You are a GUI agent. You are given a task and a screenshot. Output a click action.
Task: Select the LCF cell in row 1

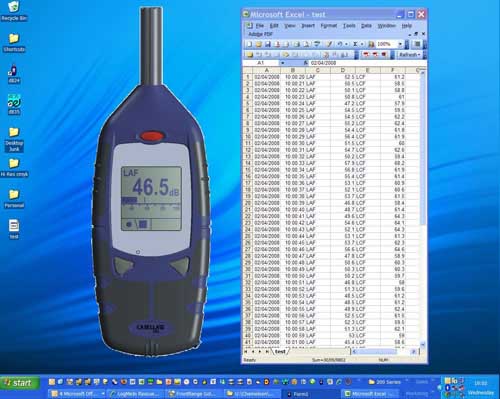[368, 77]
